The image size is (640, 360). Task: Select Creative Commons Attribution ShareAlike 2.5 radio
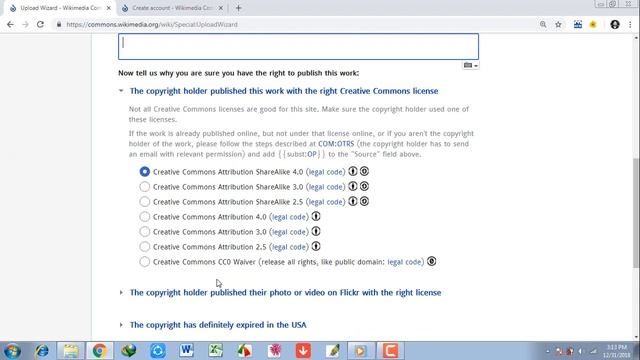(x=144, y=202)
